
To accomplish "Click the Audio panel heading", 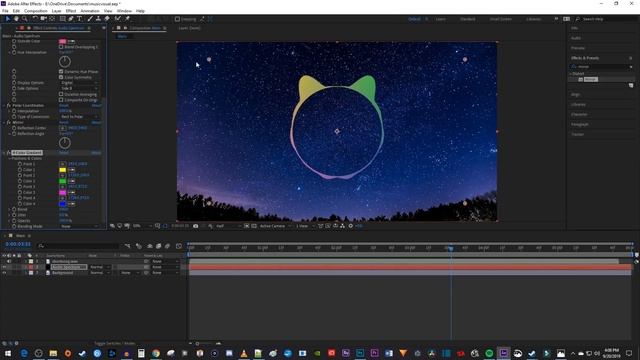I will point(576,38).
